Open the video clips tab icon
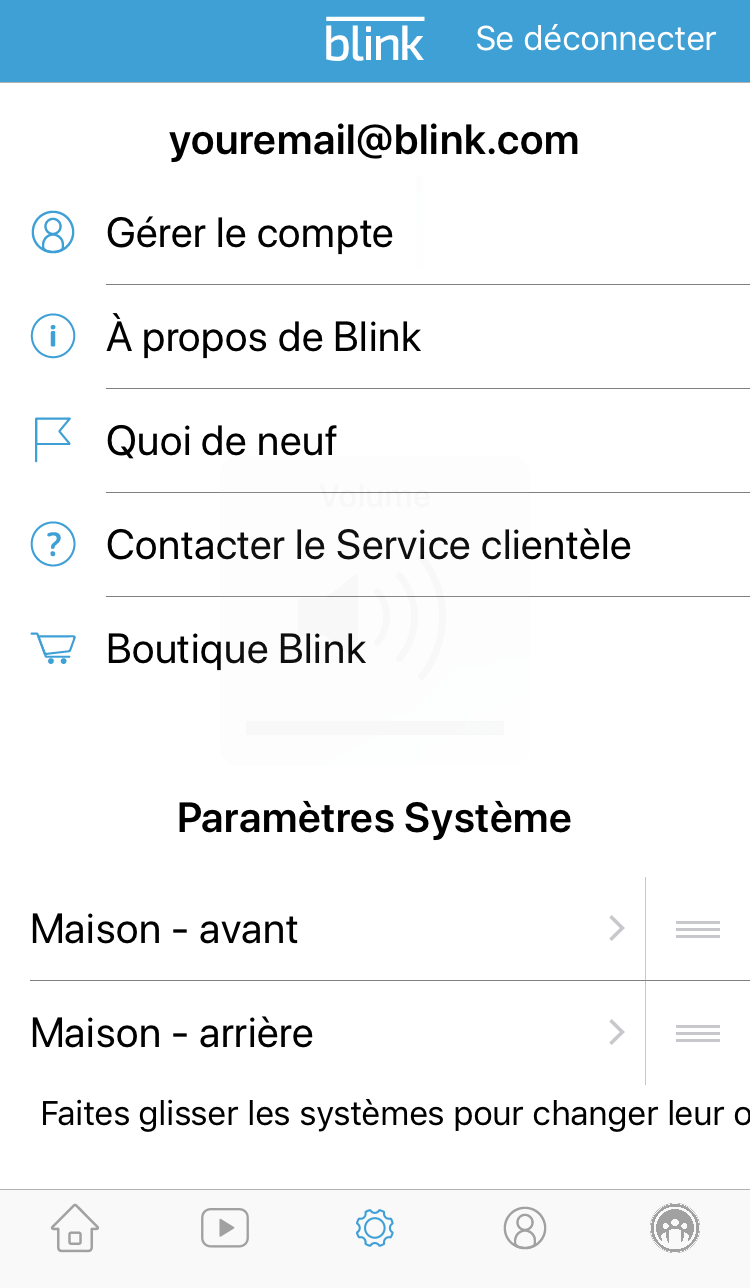750x1288 pixels. tap(225, 1227)
